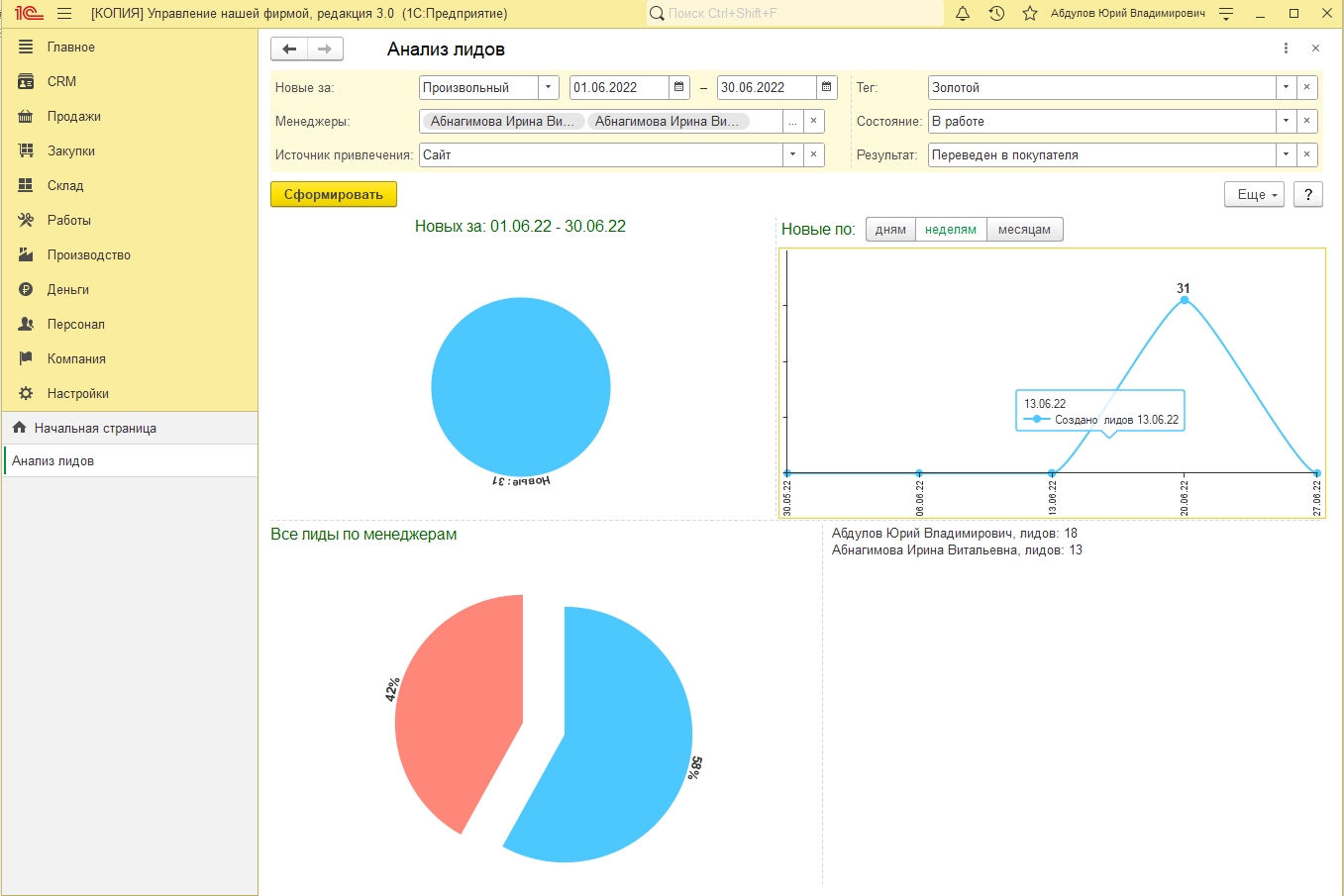This screenshot has width=1344, height=896.
Task: Open the Закупки section
Action: [129, 150]
